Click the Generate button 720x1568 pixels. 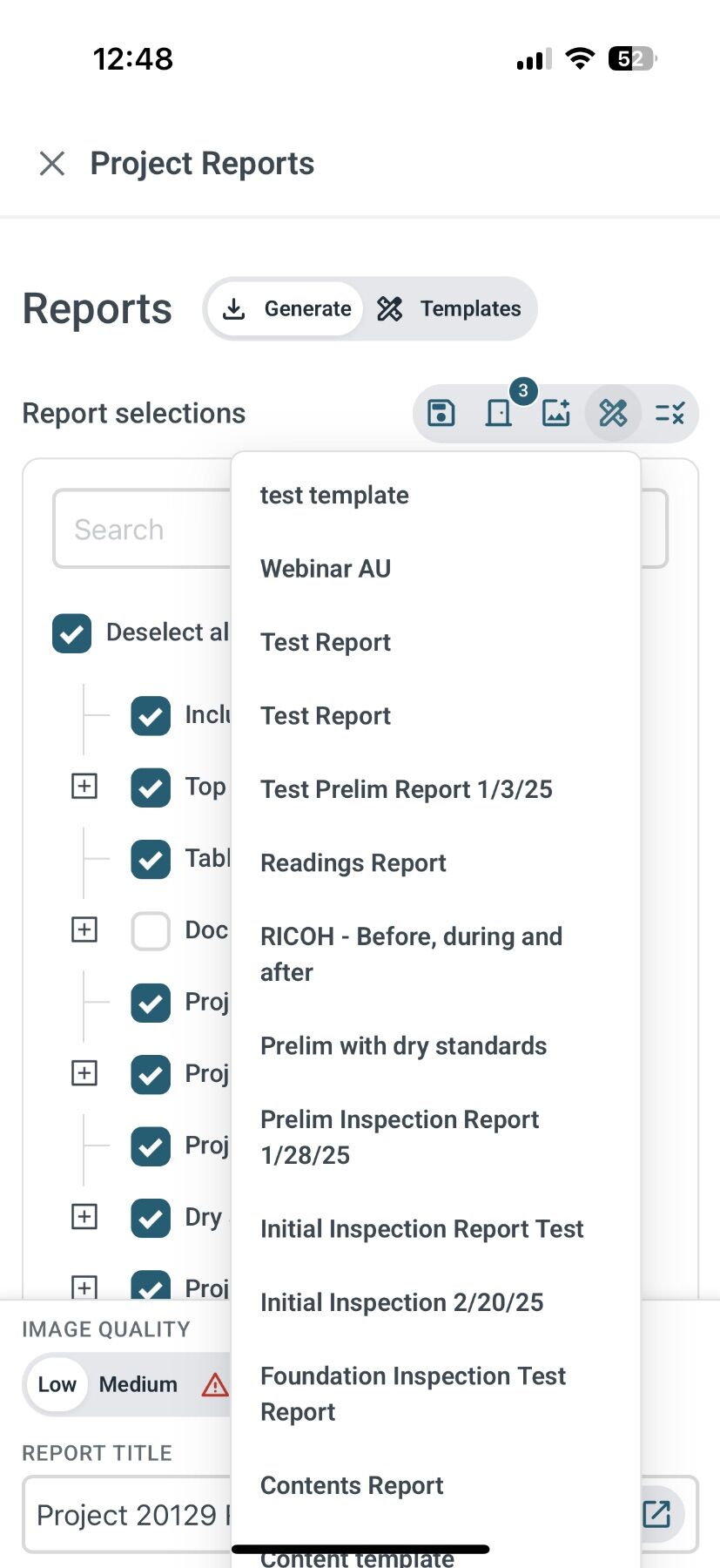(287, 308)
